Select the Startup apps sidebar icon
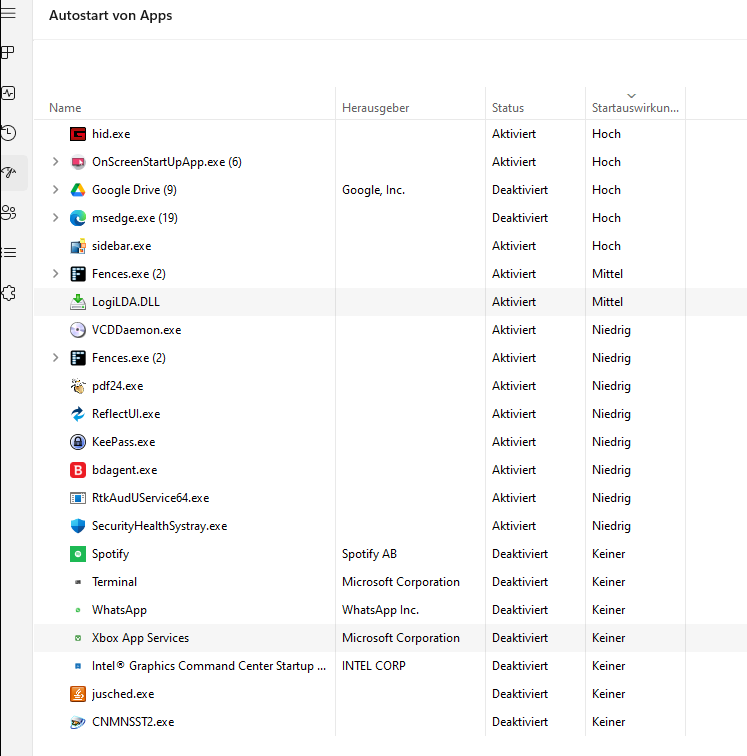 click(9, 172)
